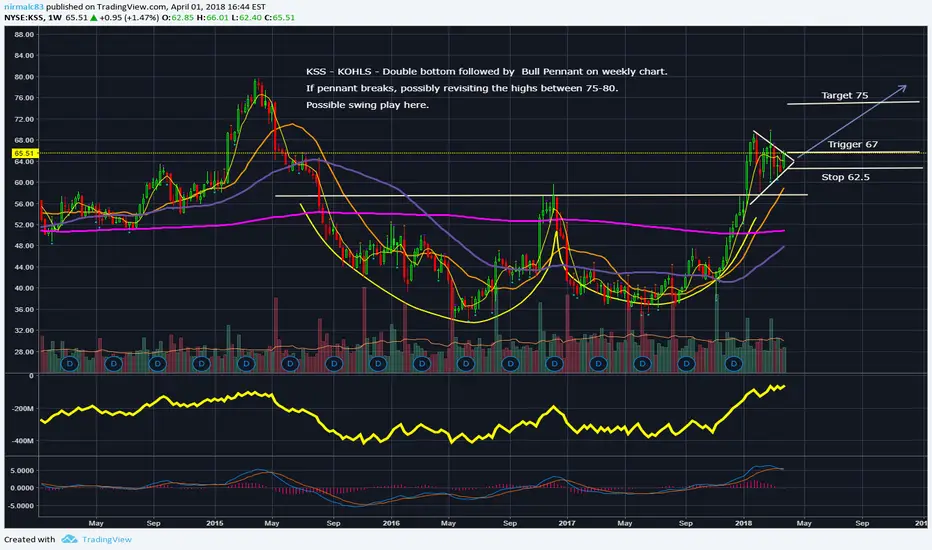Click the 5.0000 MACD axis label
The height and width of the screenshot is (550, 932).
23,470
